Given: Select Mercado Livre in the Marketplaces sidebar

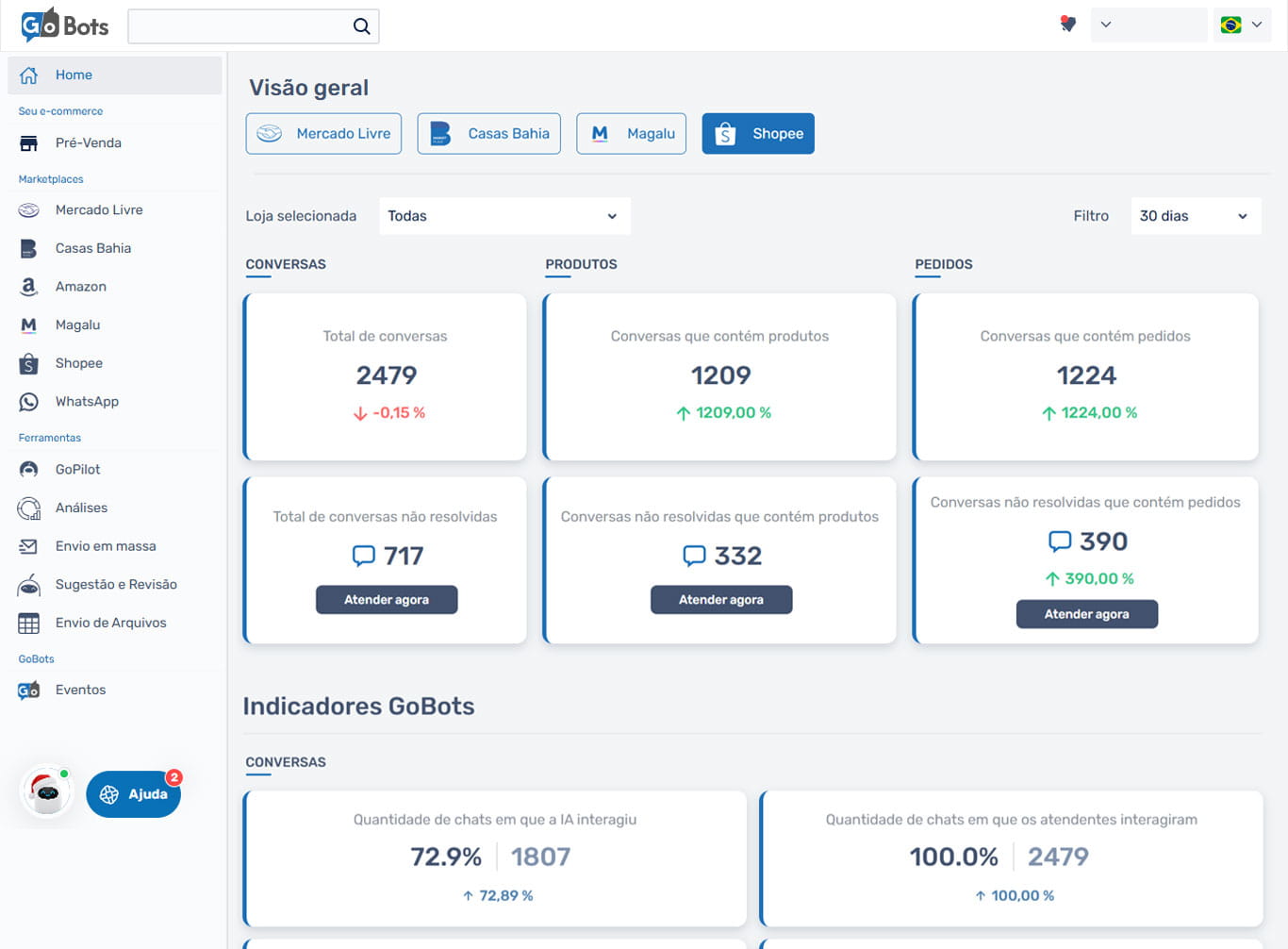Looking at the screenshot, I should 98,209.
